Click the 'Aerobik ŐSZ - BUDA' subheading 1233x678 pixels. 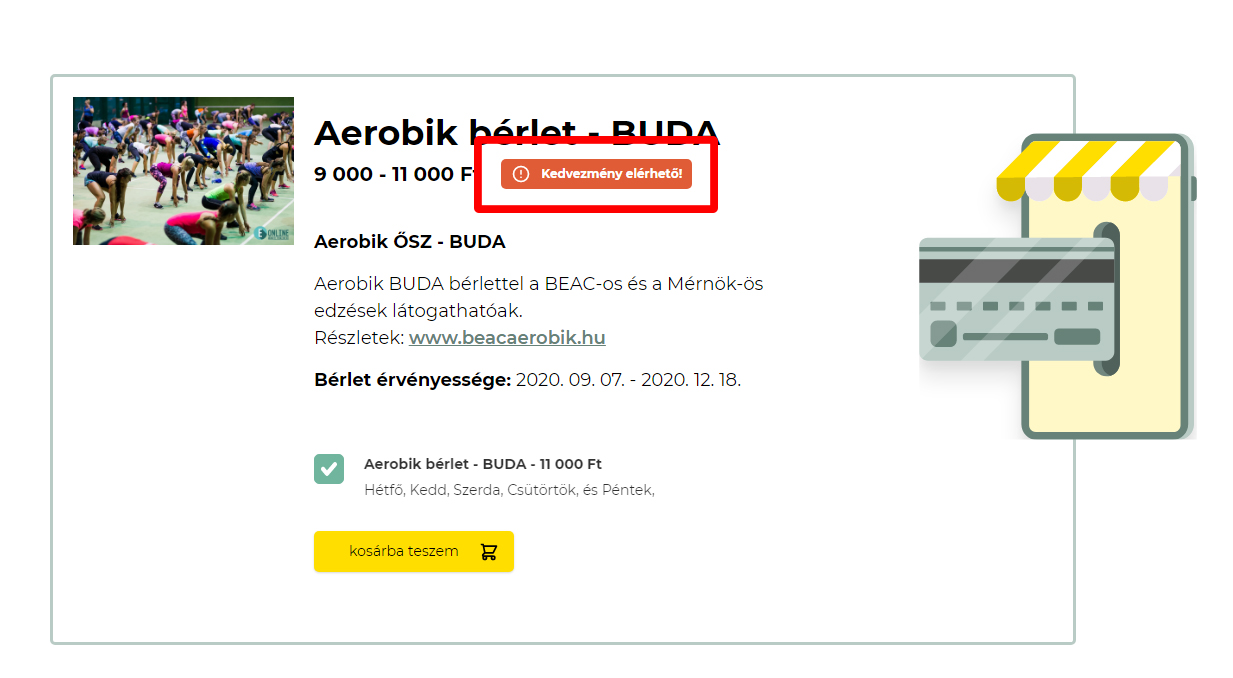coord(410,242)
